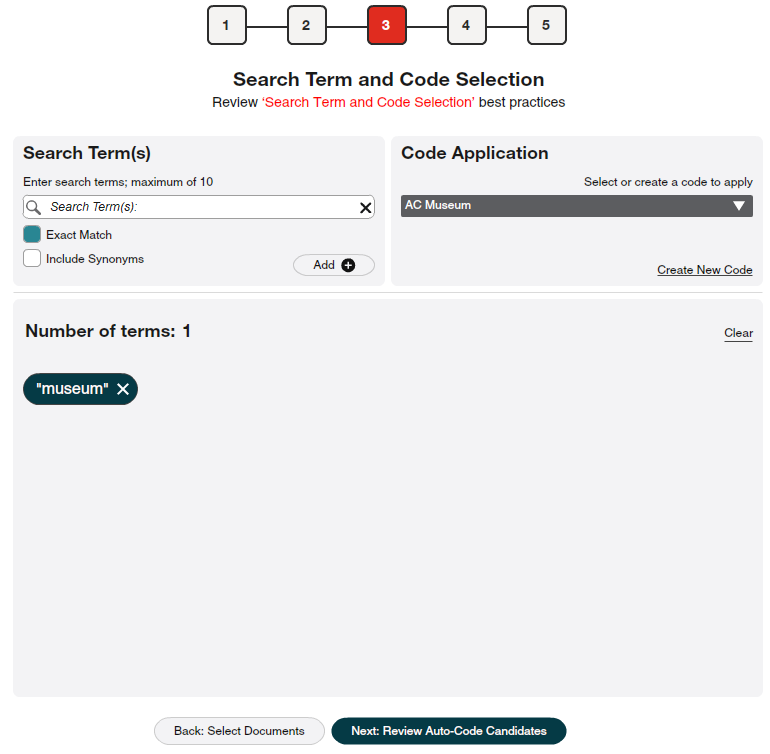Go back to Select Documents

[239, 731]
